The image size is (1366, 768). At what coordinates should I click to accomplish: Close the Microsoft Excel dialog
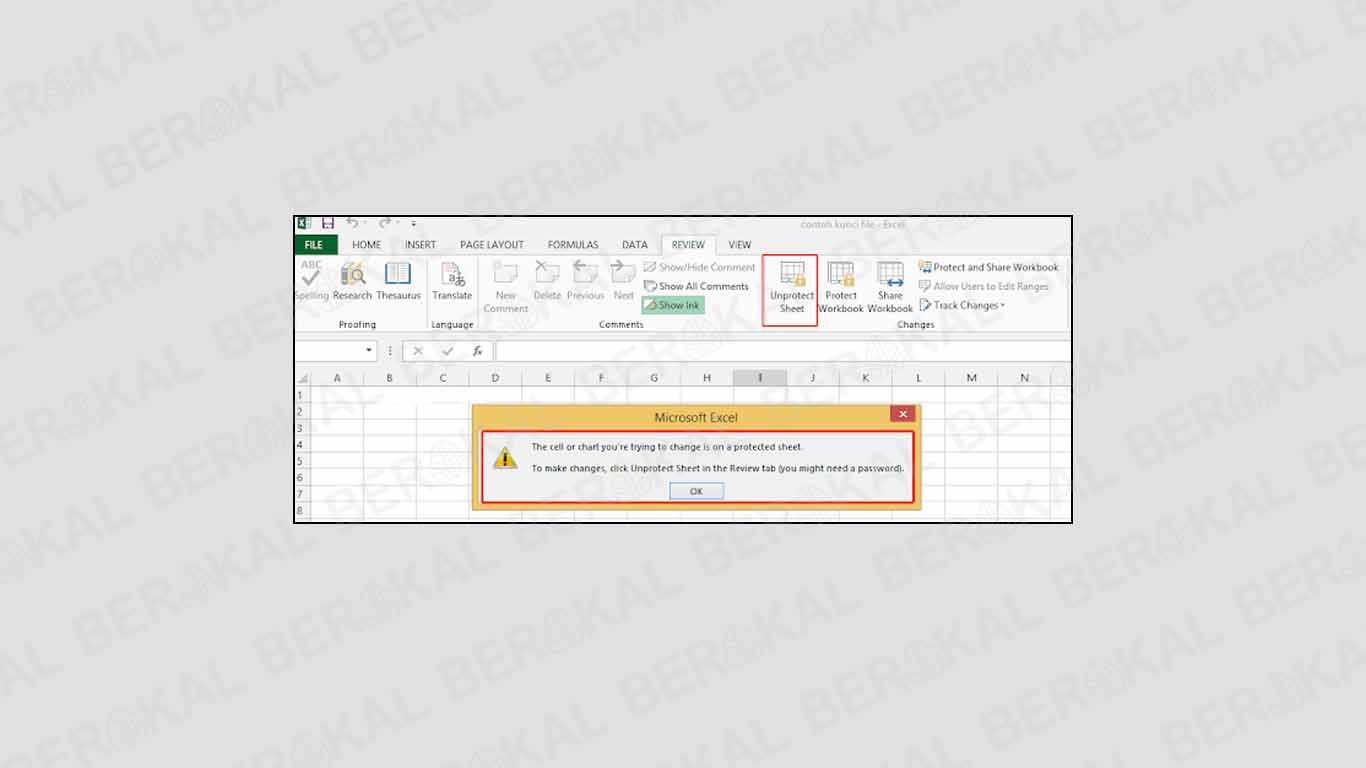click(903, 414)
